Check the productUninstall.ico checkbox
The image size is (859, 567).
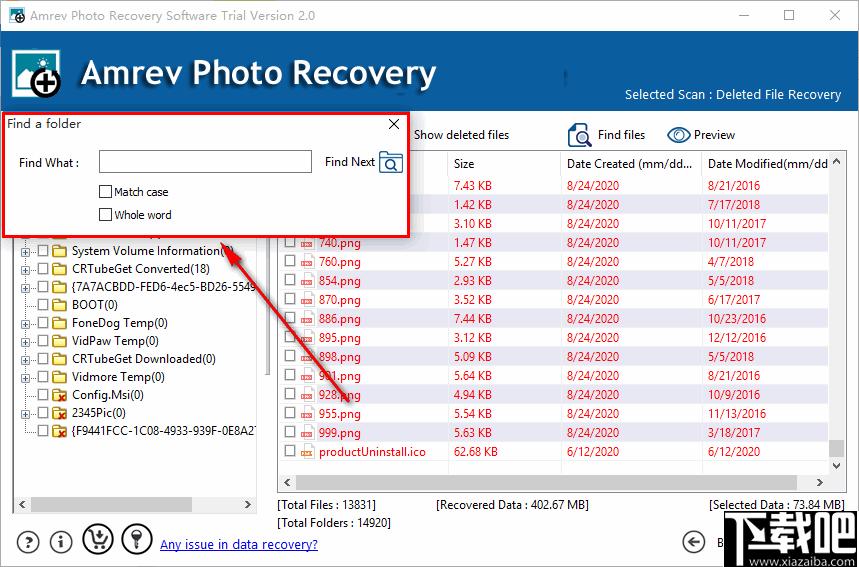click(290, 451)
